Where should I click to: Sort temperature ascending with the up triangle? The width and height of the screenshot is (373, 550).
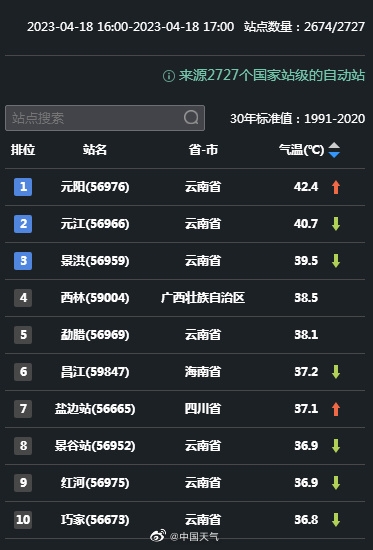coord(334,146)
